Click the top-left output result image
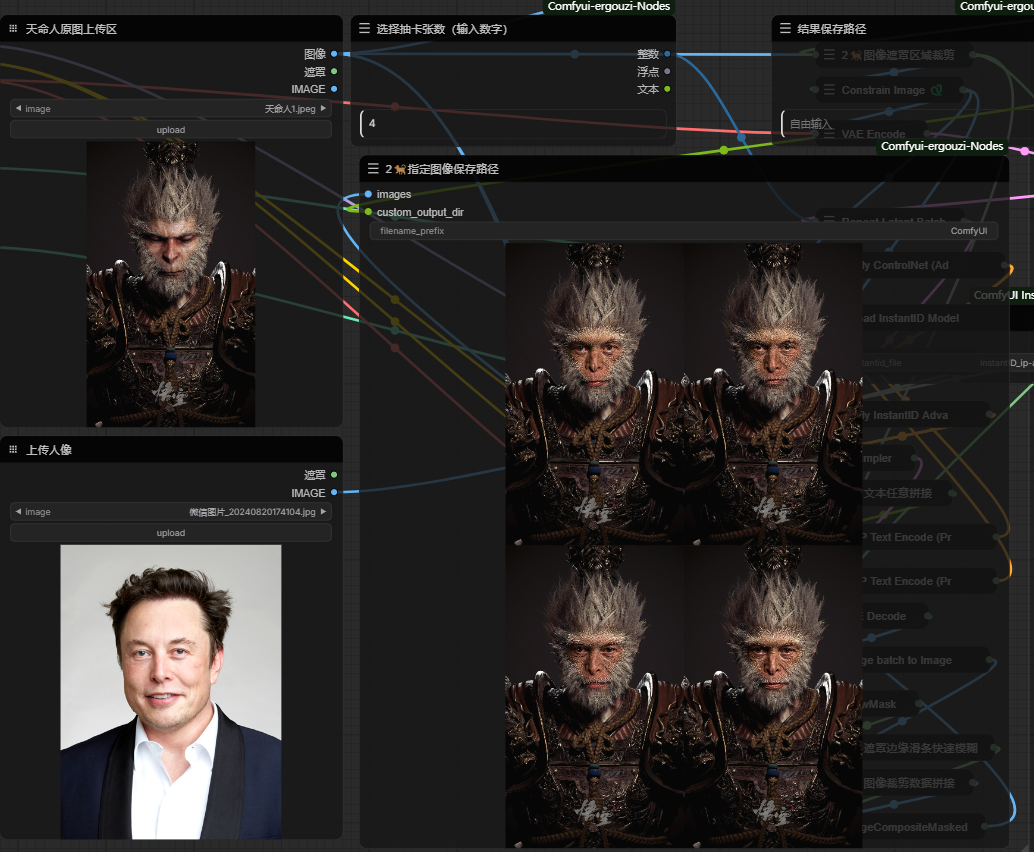Image resolution: width=1034 pixels, height=852 pixels. tap(594, 394)
